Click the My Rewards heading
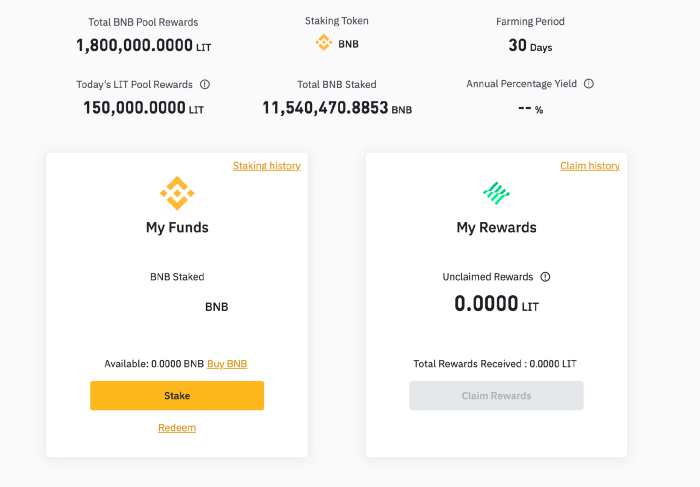 coord(496,228)
